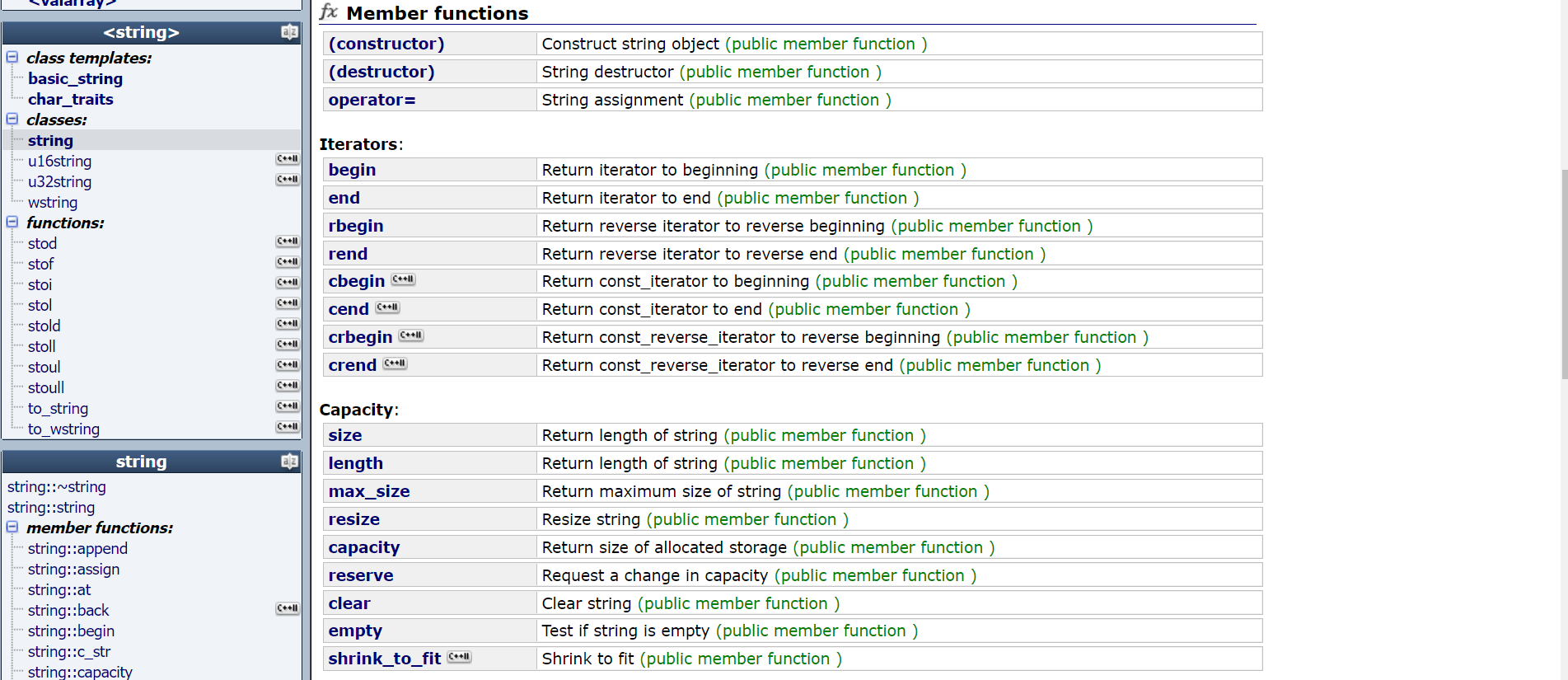Open the resize capacity link

click(x=354, y=519)
